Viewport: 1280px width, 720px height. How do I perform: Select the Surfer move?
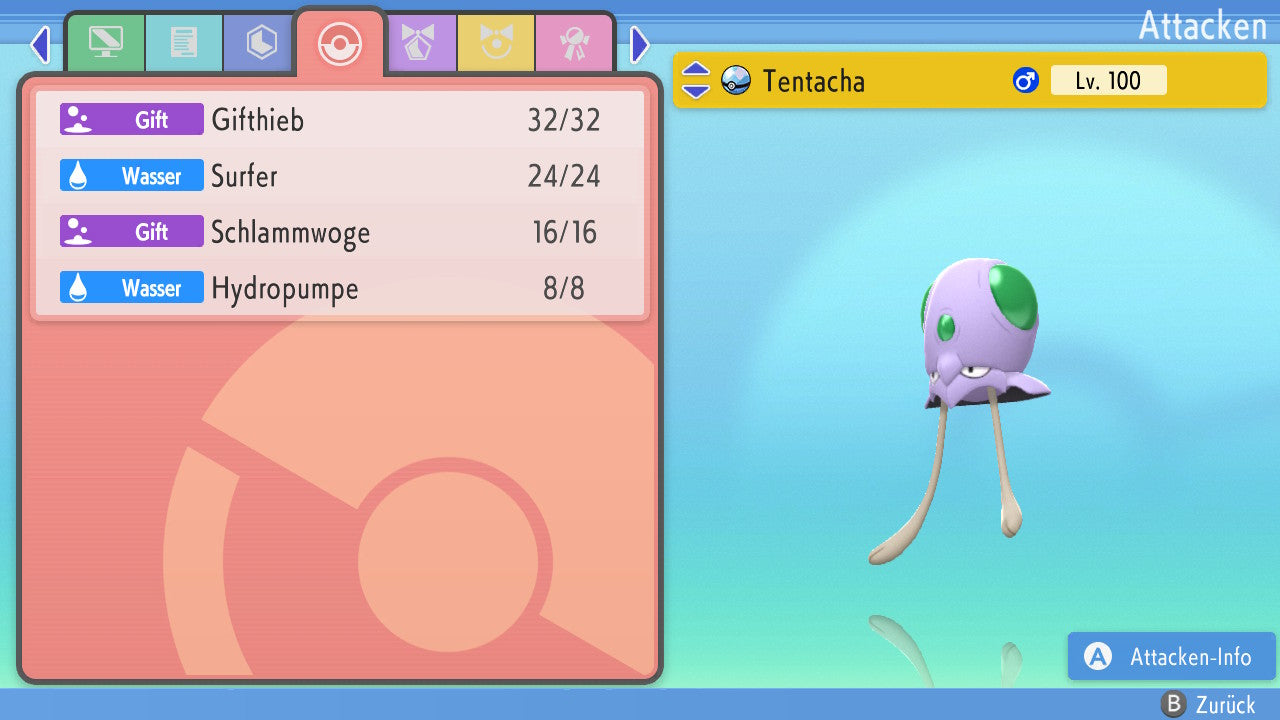[340, 176]
